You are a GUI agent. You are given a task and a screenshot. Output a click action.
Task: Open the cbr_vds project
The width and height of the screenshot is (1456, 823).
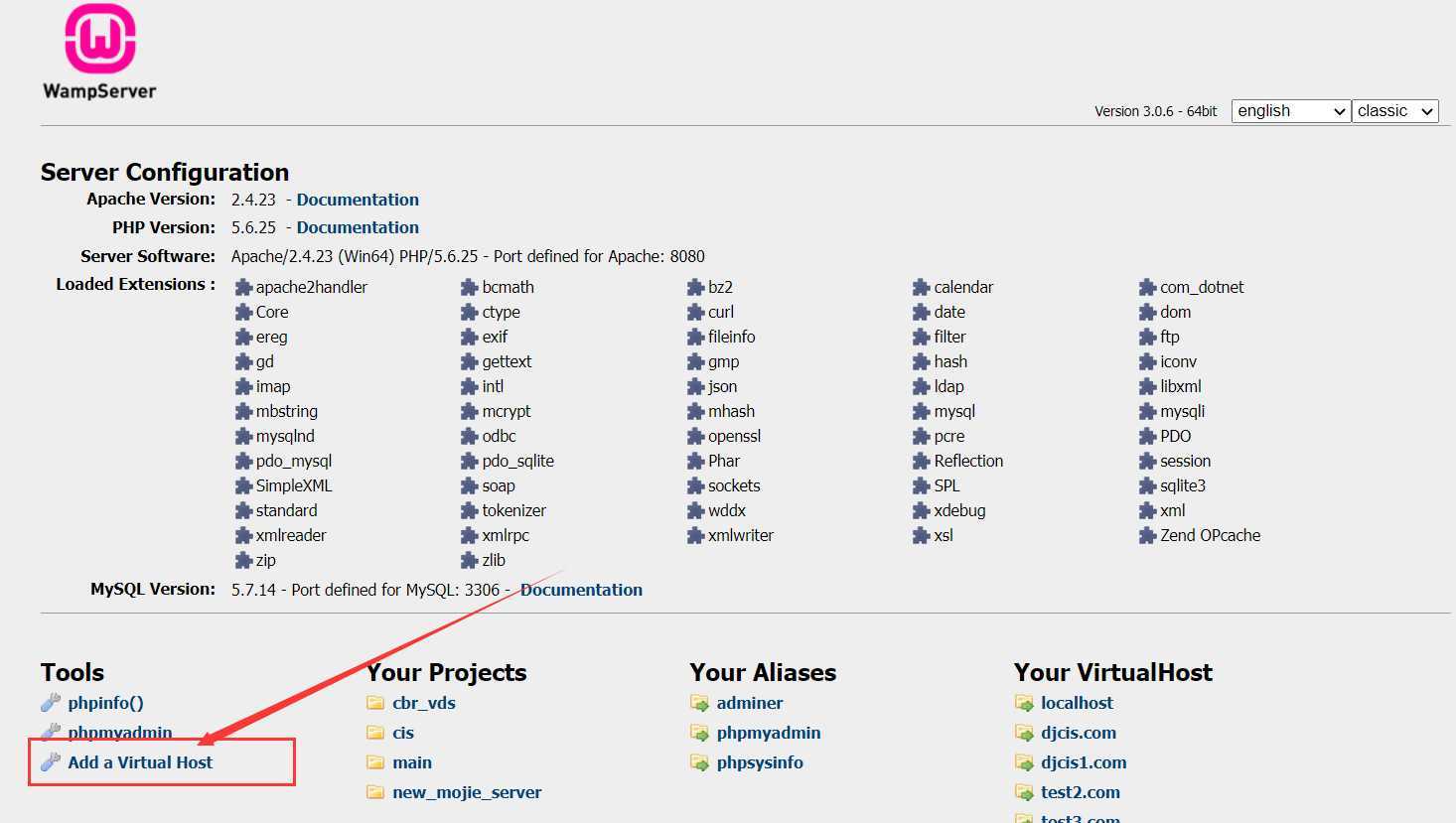tap(424, 703)
